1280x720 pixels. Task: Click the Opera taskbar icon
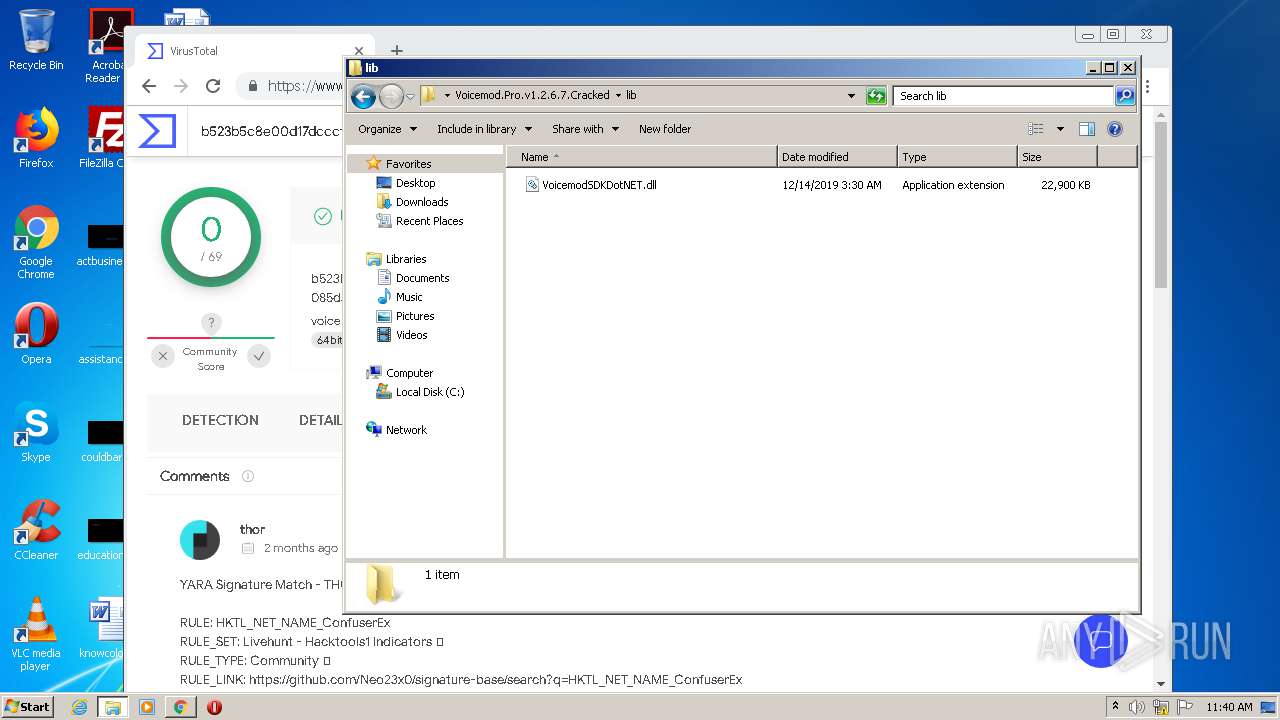tap(214, 707)
